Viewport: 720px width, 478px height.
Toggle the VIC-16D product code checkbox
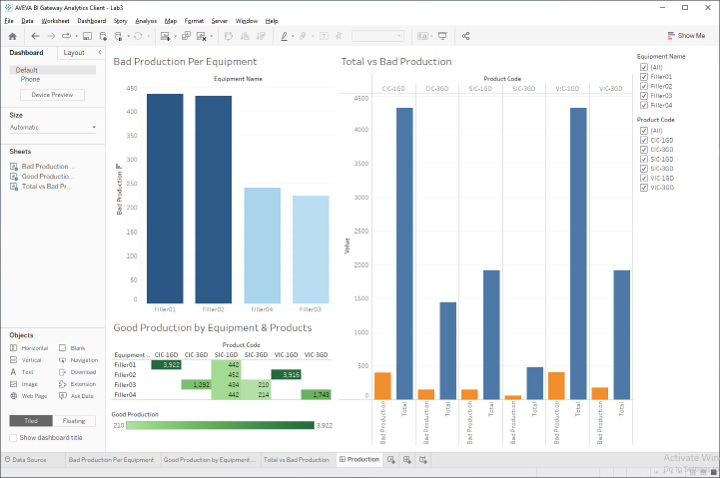(x=642, y=178)
